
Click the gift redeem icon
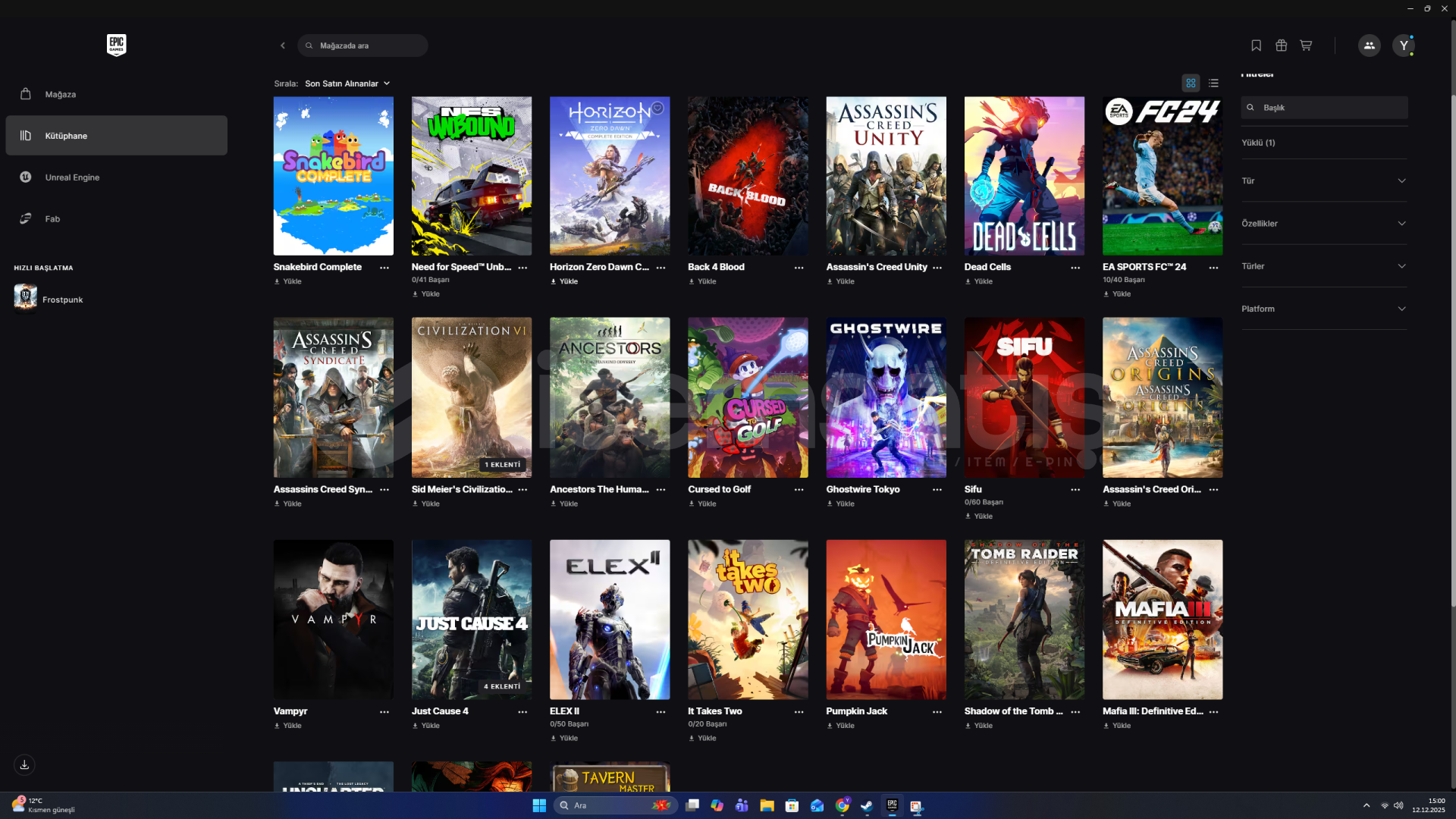(x=1281, y=45)
